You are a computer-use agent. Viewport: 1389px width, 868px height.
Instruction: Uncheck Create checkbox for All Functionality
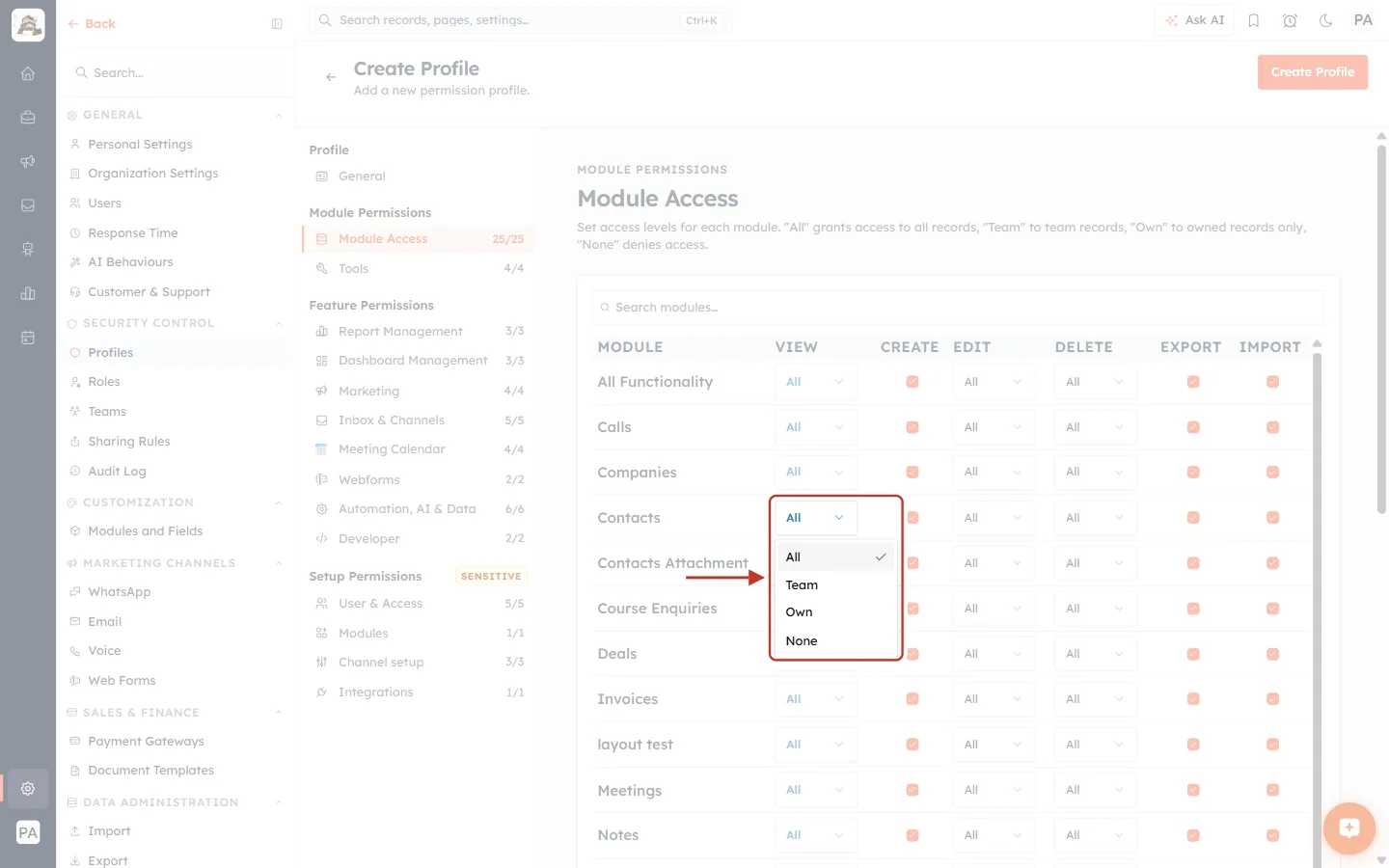coord(912,382)
